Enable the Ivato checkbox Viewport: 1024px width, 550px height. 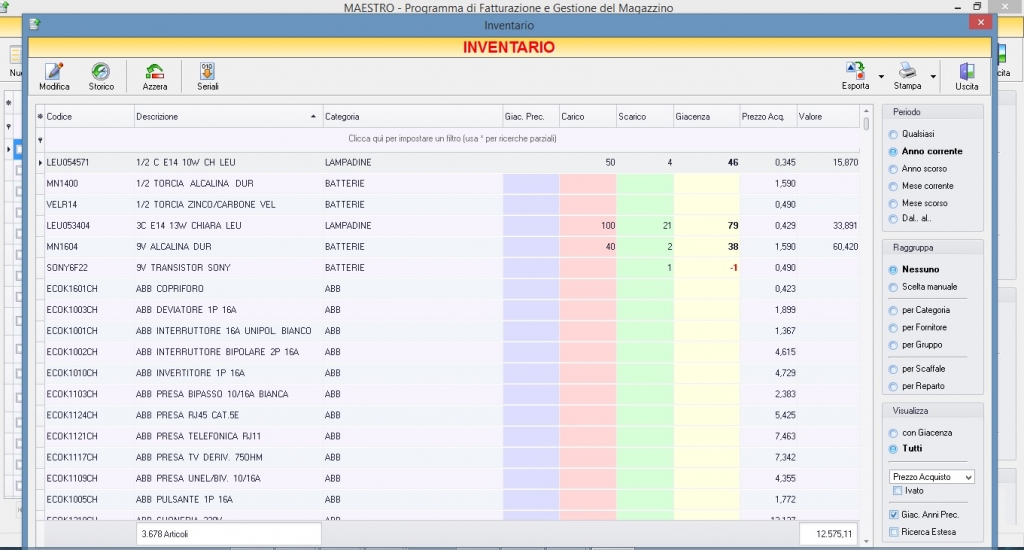point(897,491)
